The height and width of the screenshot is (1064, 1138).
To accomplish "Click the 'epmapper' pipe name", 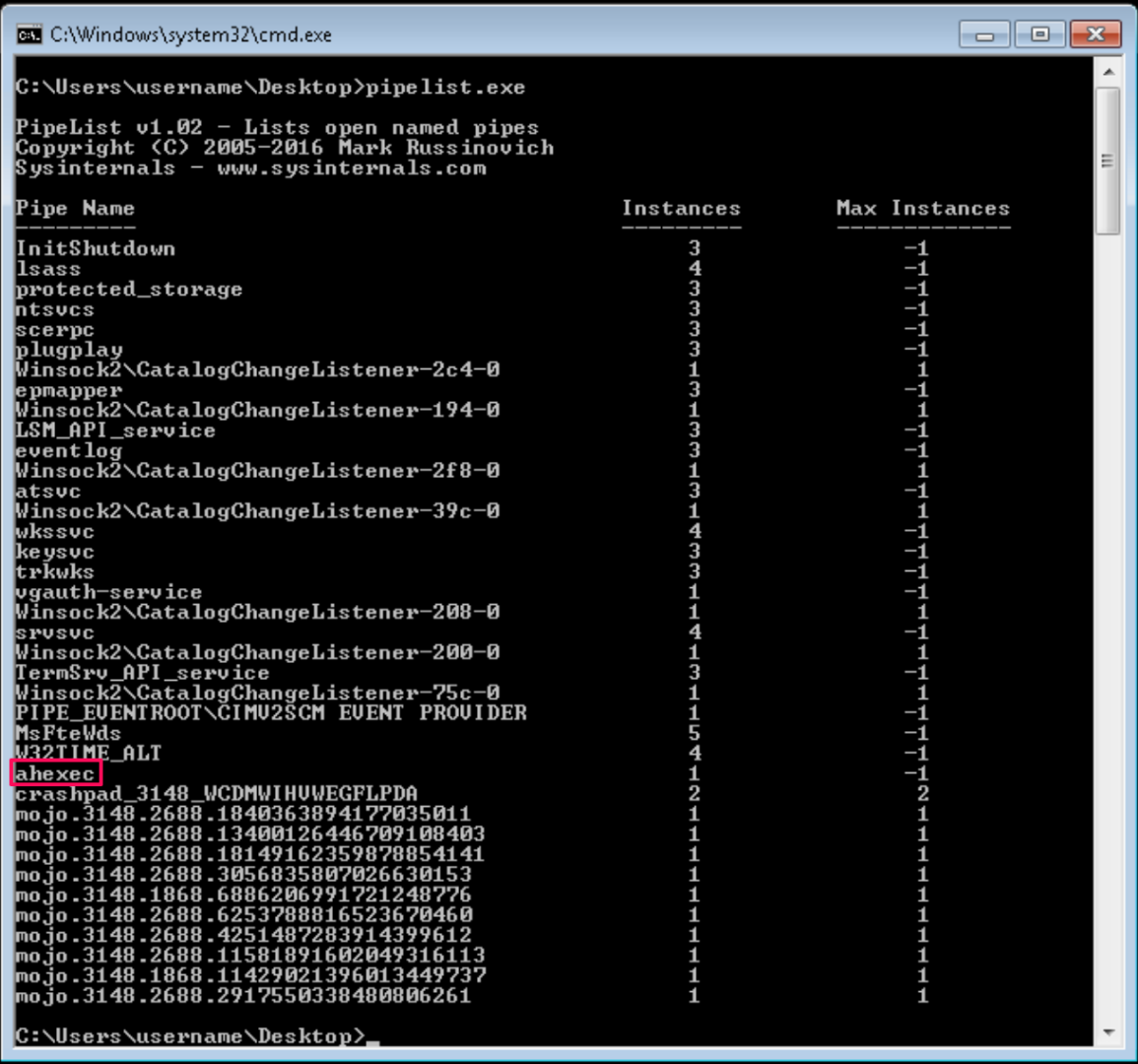I will tap(69, 390).
